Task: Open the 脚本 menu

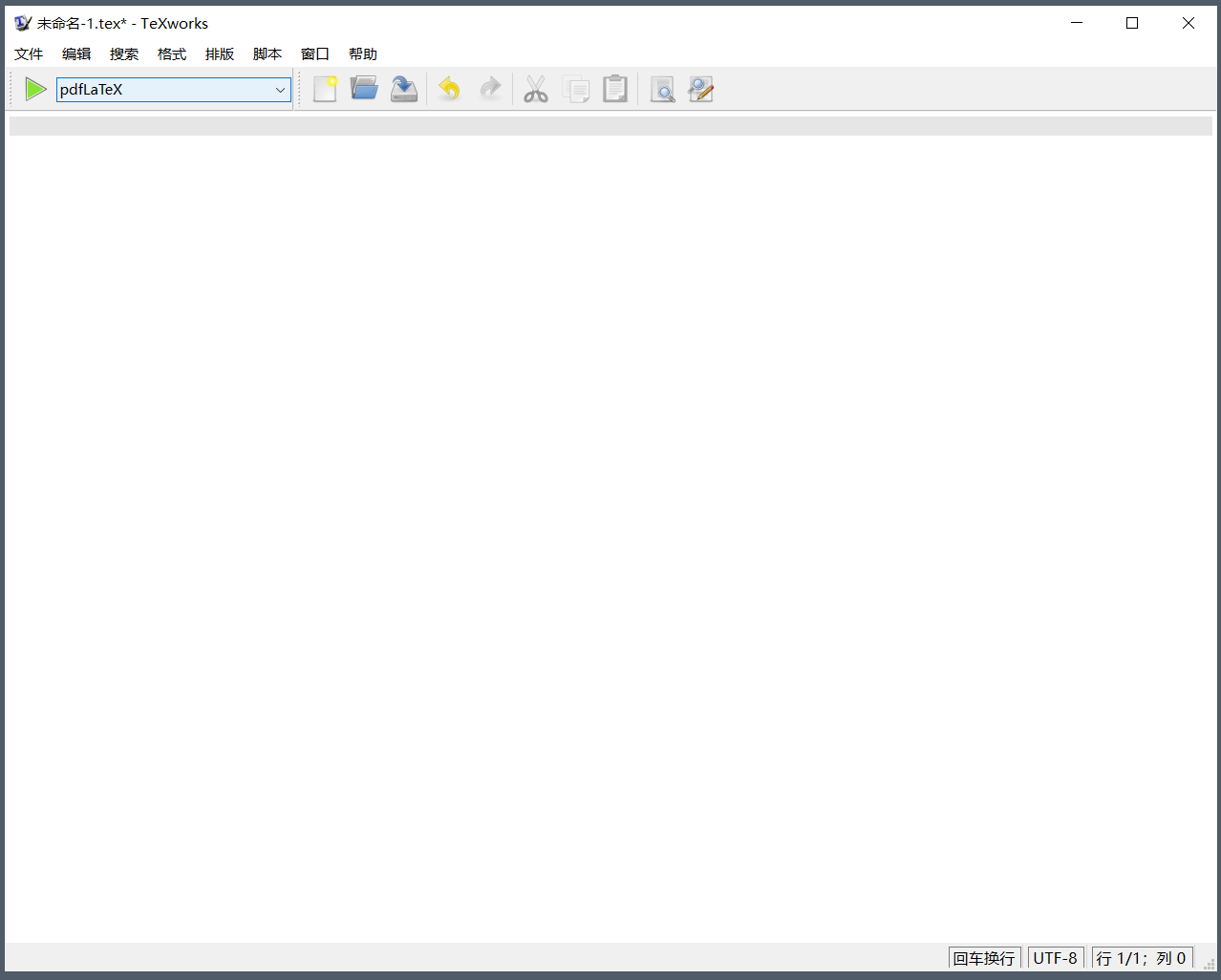Action: (268, 54)
